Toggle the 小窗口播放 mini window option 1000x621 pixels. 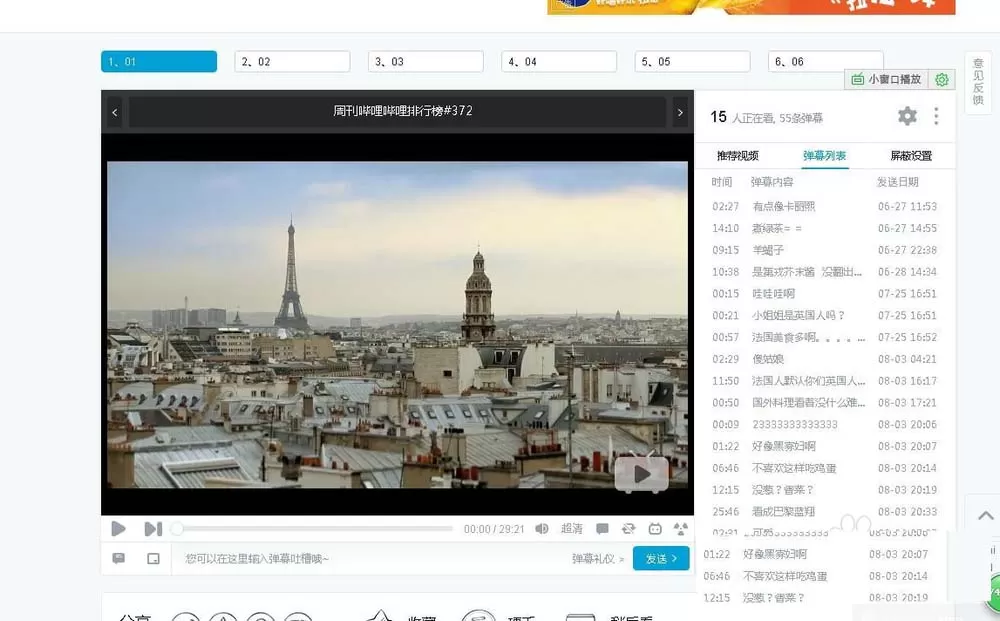pos(888,79)
